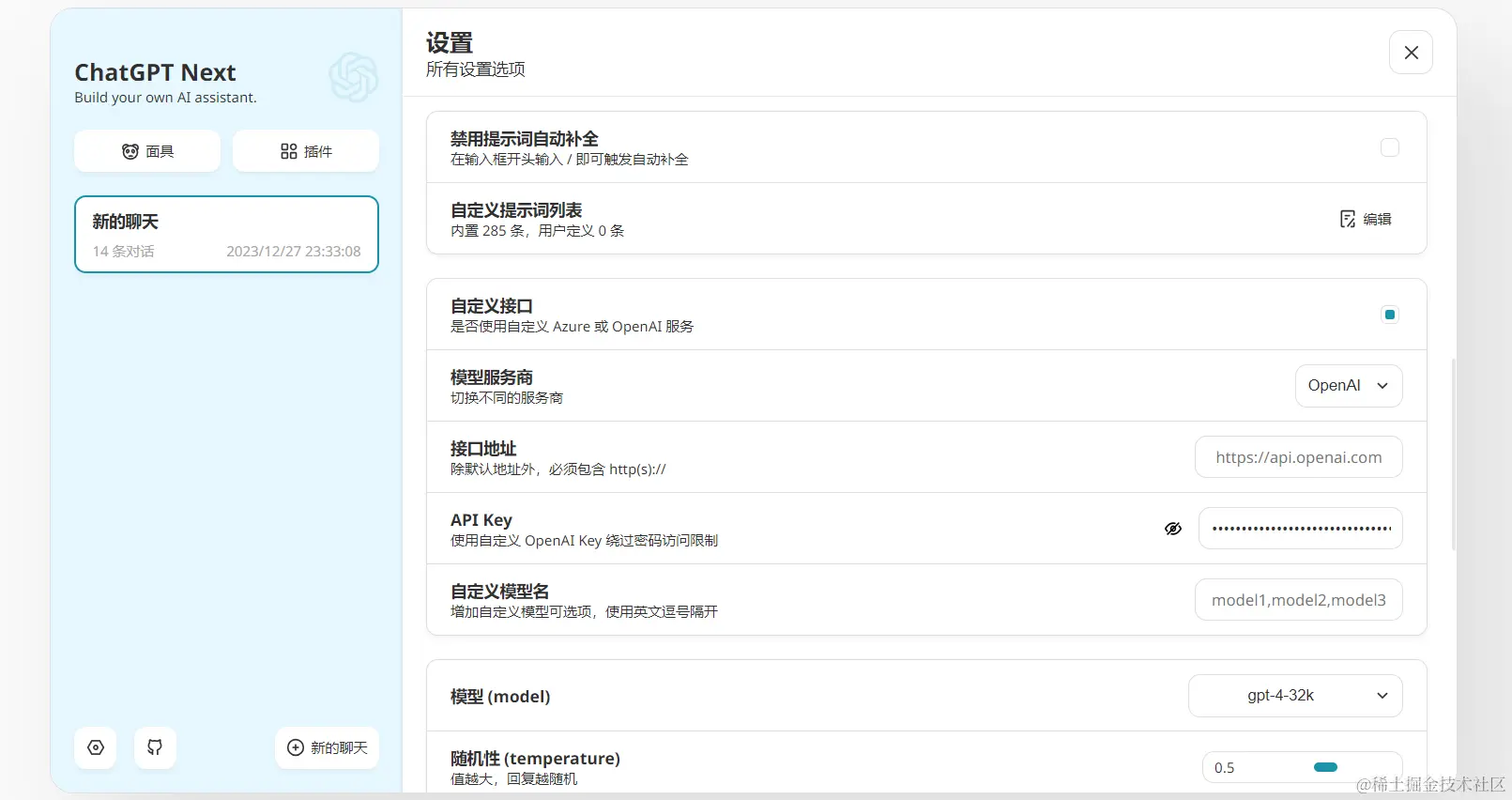Viewport: 1512px width, 800px height.
Task: Click the API Key password field
Action: coord(1301,529)
